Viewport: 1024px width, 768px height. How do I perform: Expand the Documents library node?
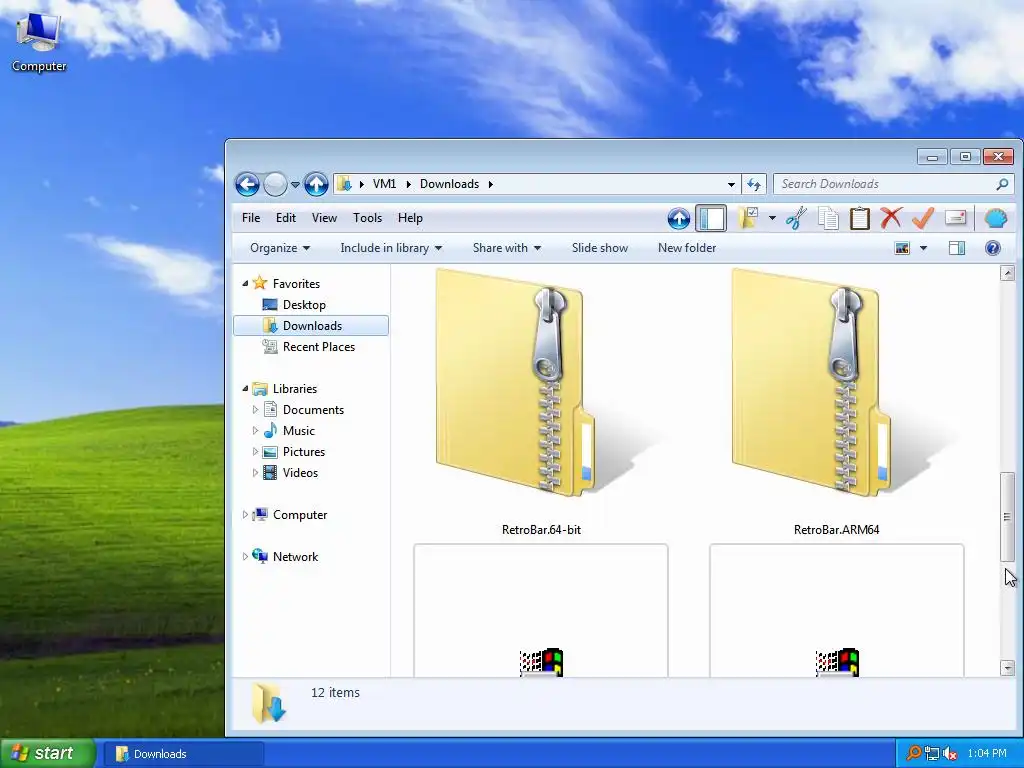[255, 409]
